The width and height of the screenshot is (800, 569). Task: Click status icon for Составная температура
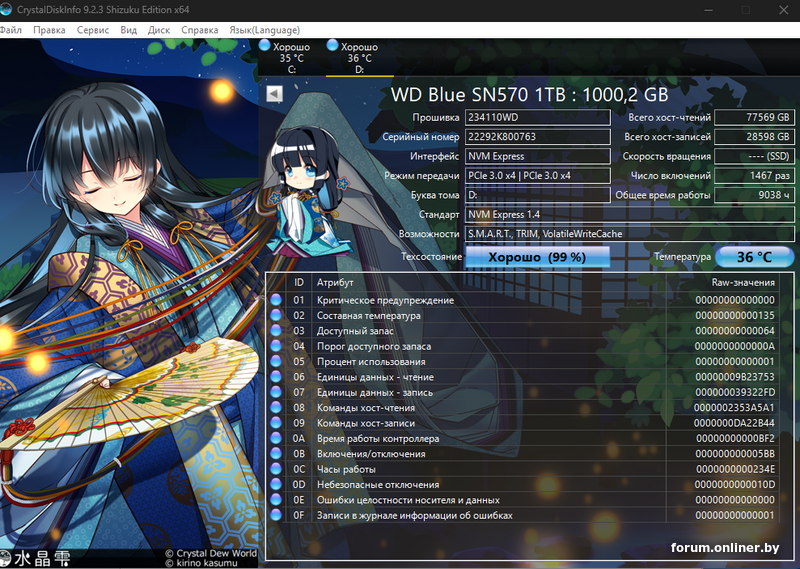276,315
